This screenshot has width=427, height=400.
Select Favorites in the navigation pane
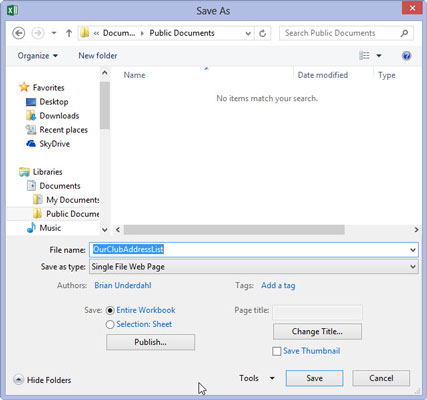tap(48, 88)
